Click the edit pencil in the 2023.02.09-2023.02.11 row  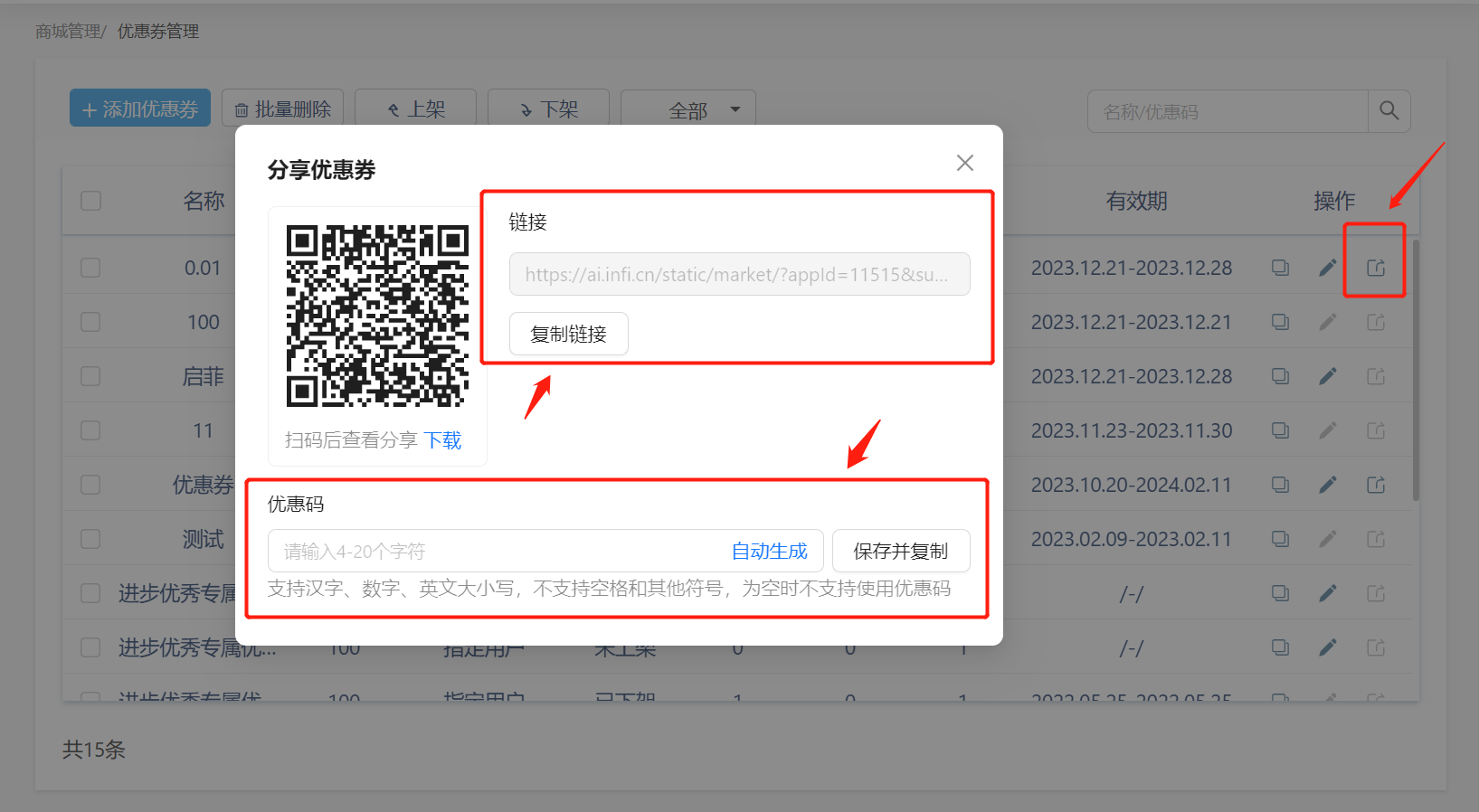pyautogui.click(x=1328, y=539)
